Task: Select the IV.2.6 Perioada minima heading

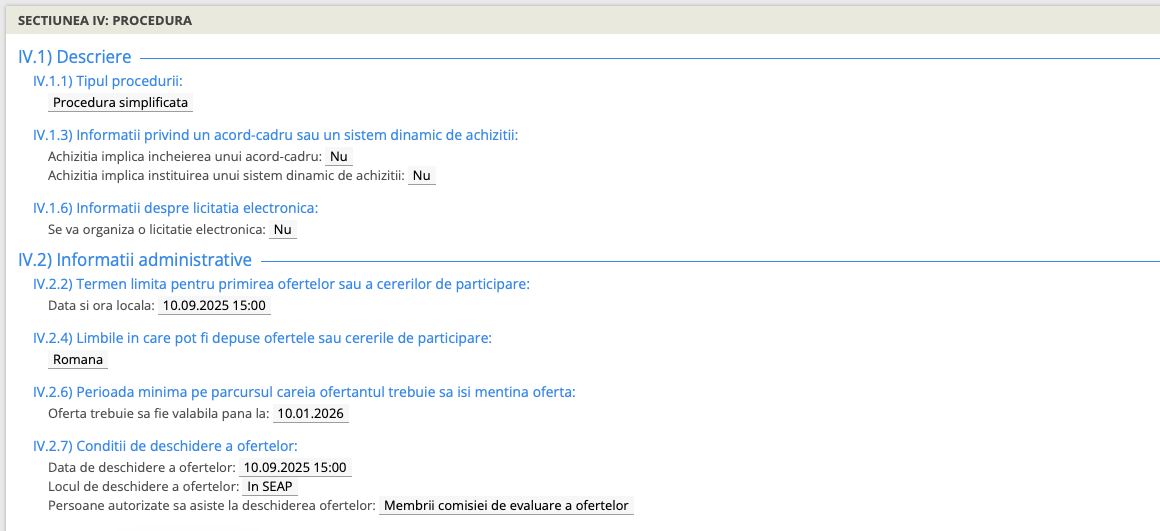Action: [x=304, y=392]
